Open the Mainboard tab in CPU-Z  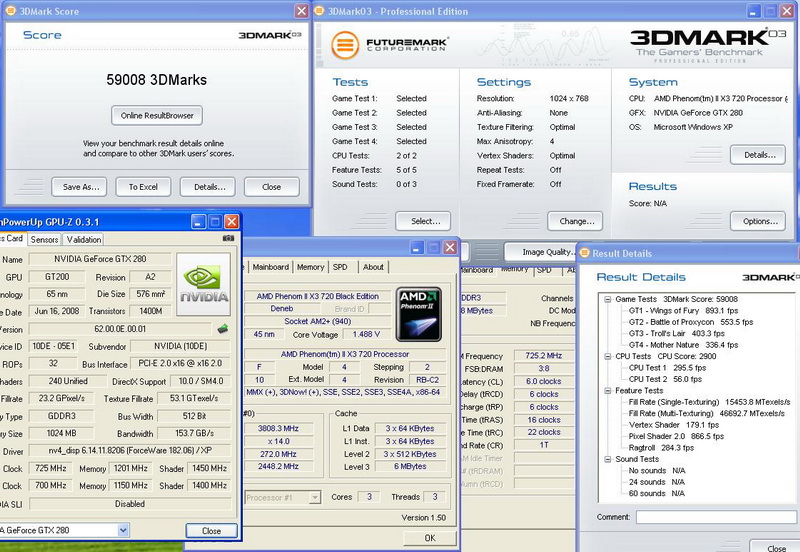(270, 267)
